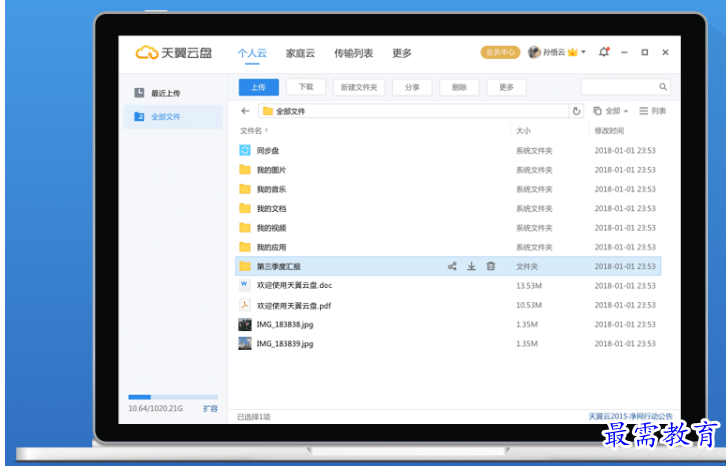Click the 我的应用 folder icon
The image size is (726, 466).
tap(245, 247)
